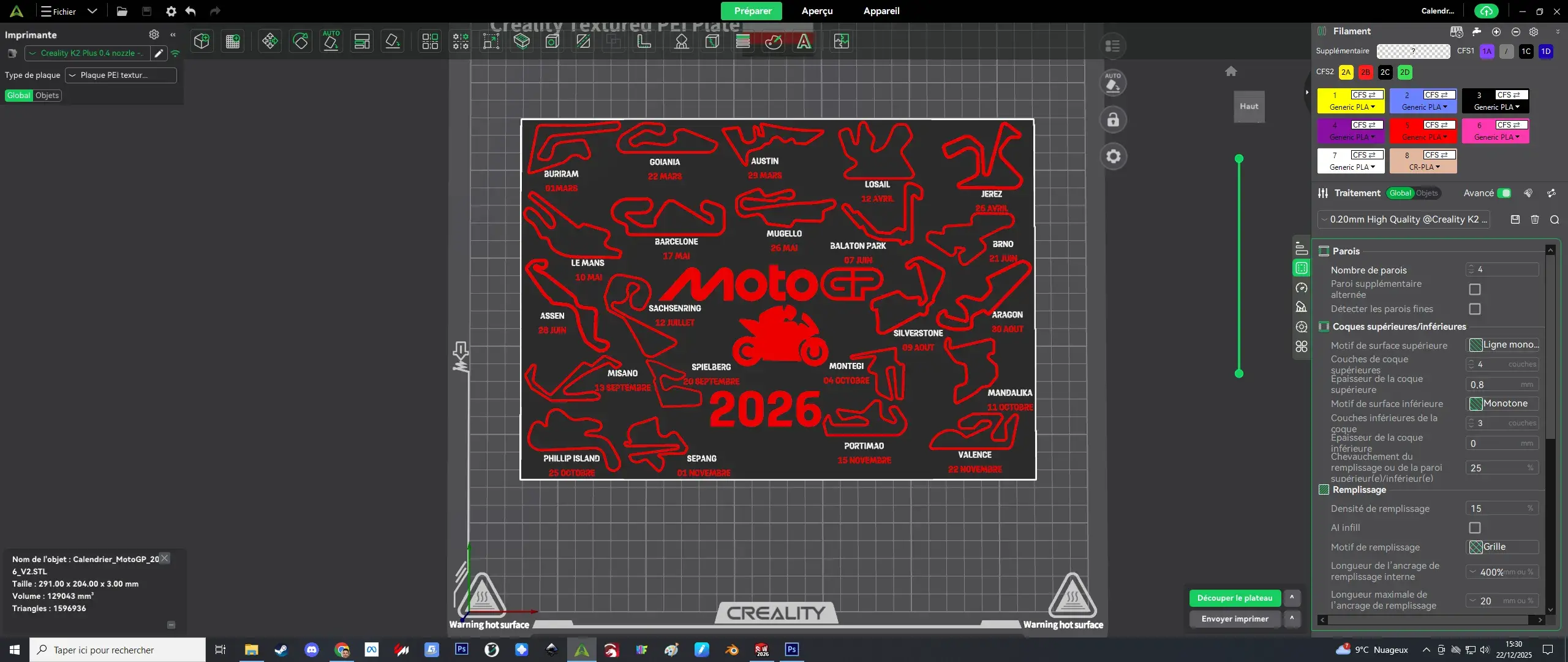This screenshot has width=1568, height=662.
Task: Remove a filament with the minus icon
Action: click(1515, 31)
